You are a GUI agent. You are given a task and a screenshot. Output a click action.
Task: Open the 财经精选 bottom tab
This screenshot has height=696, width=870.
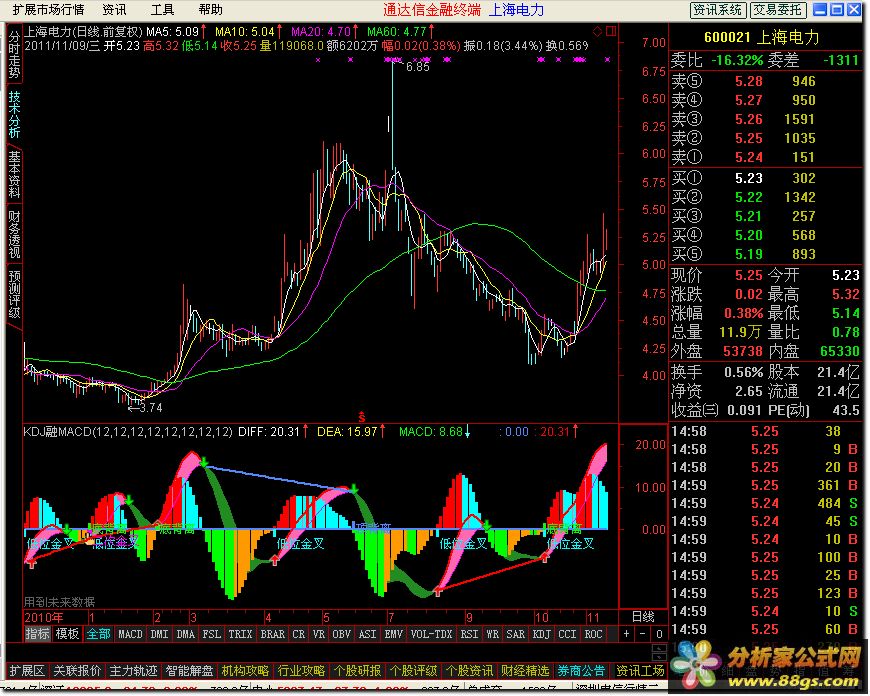pyautogui.click(x=525, y=671)
